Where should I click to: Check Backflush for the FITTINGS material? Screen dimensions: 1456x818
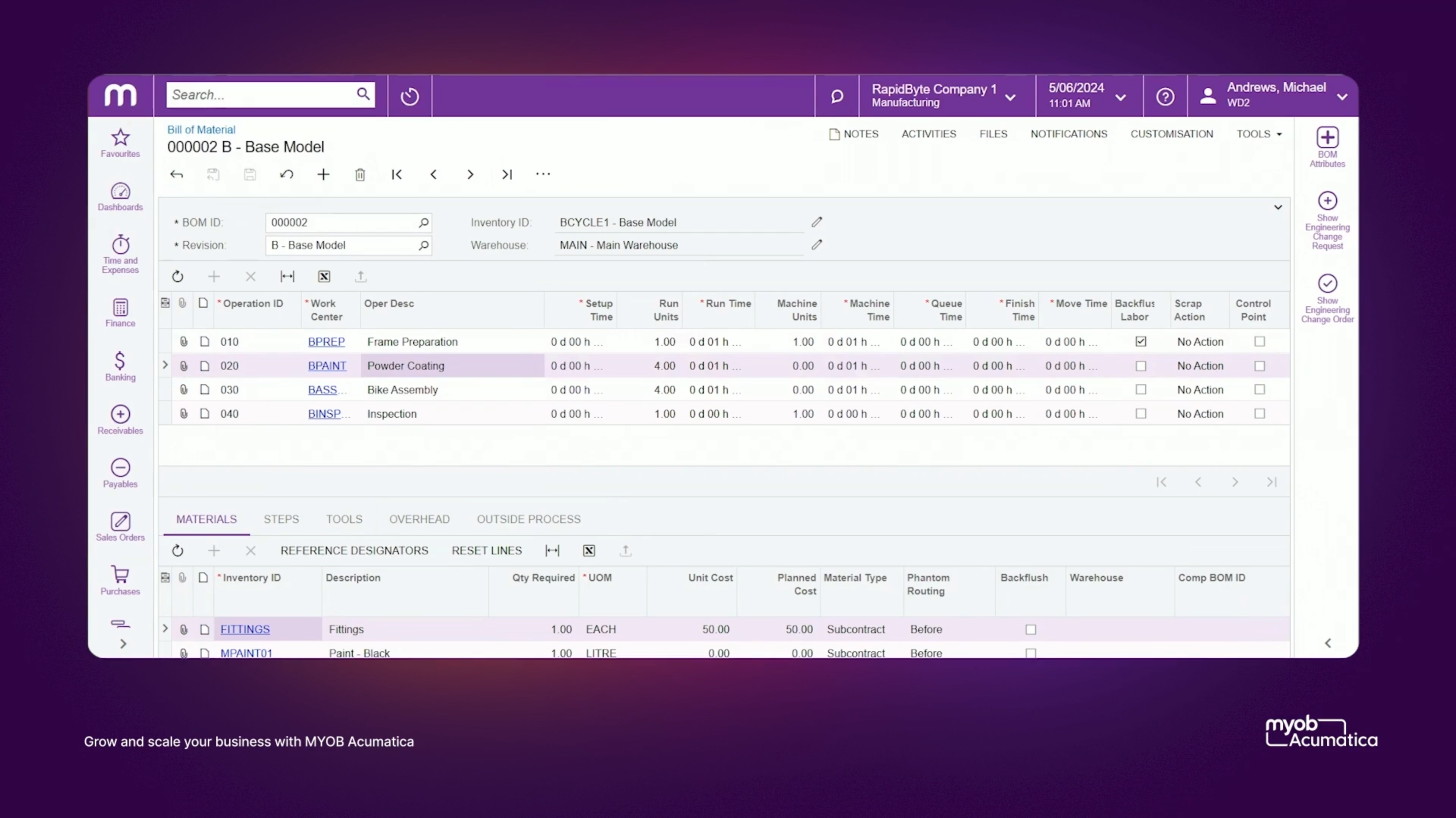click(1031, 629)
